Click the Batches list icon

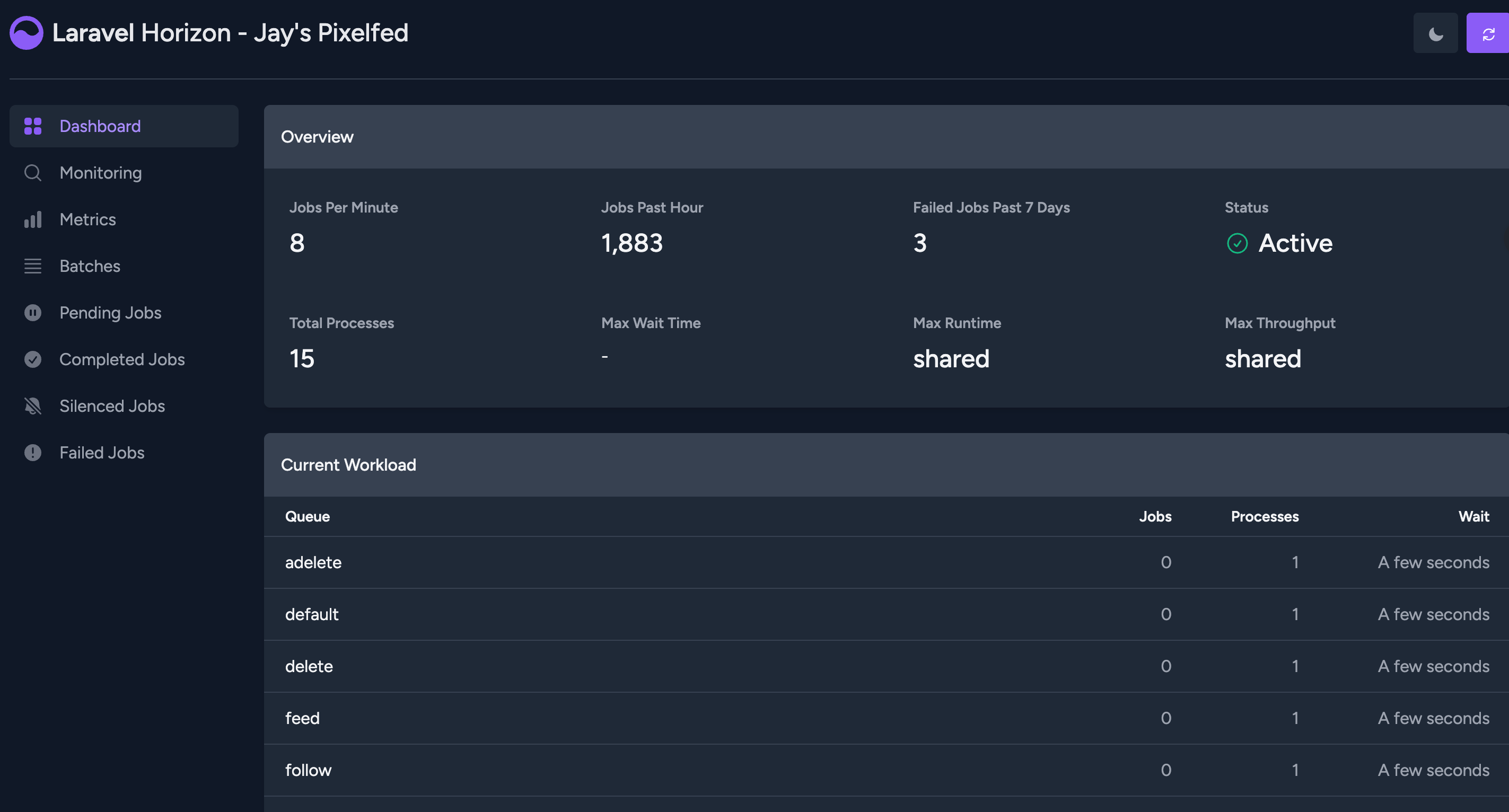[33, 267]
